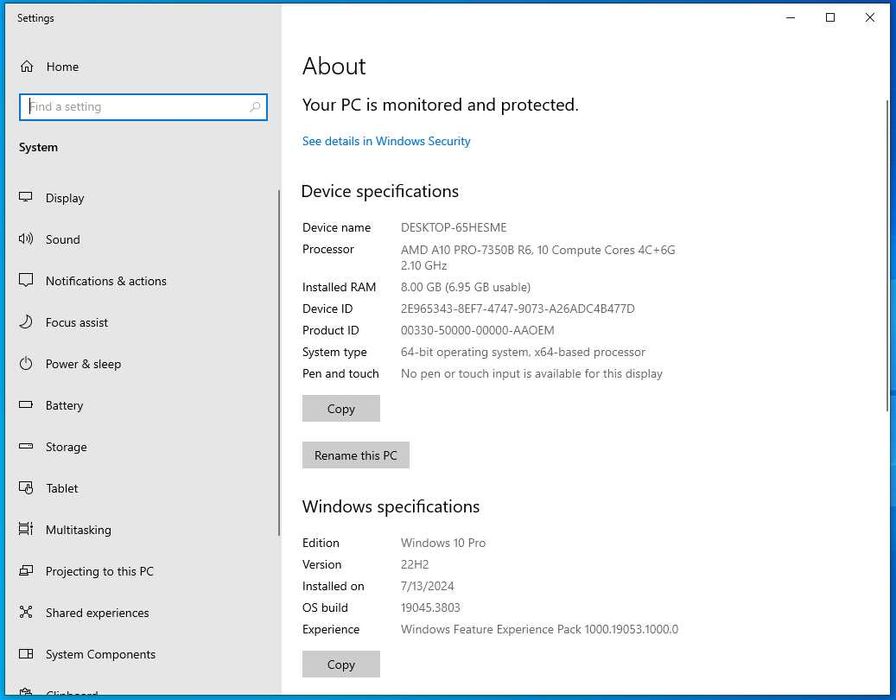Navigate to Power & sleep
The image size is (896, 700).
tap(143, 364)
